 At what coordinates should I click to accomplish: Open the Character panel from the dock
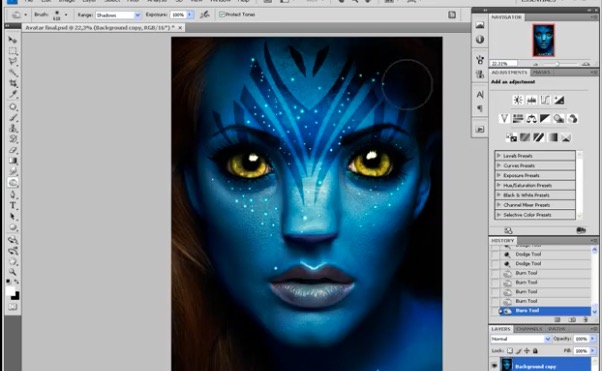(480, 94)
